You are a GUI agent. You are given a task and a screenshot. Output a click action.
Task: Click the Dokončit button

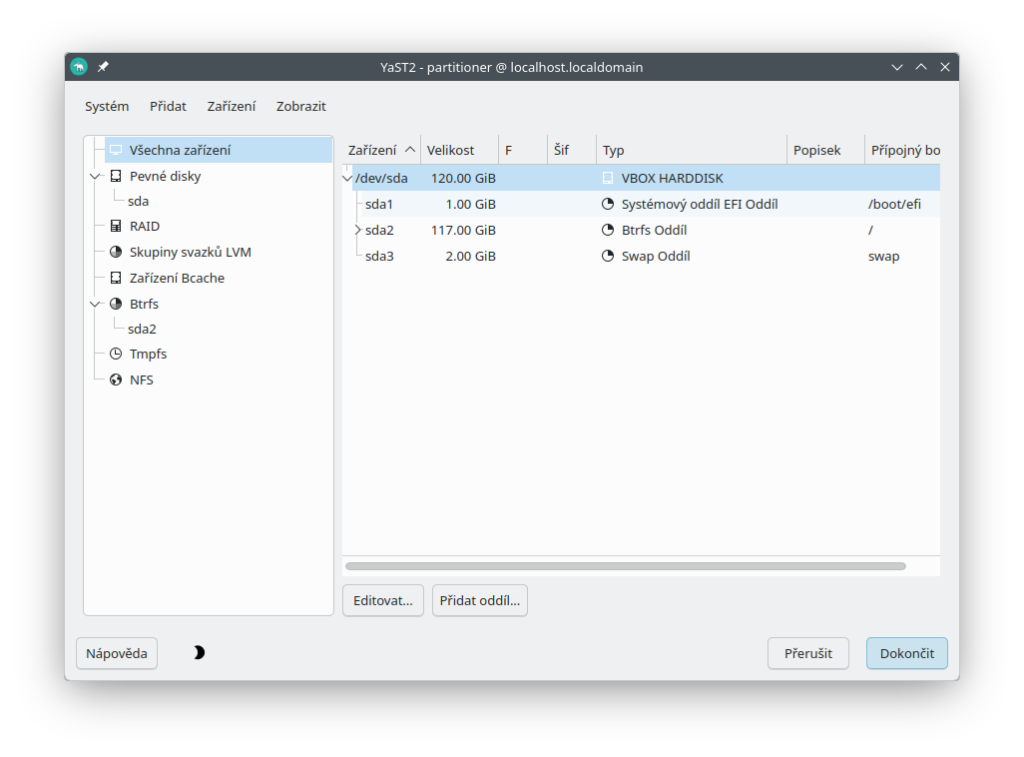(x=906, y=653)
